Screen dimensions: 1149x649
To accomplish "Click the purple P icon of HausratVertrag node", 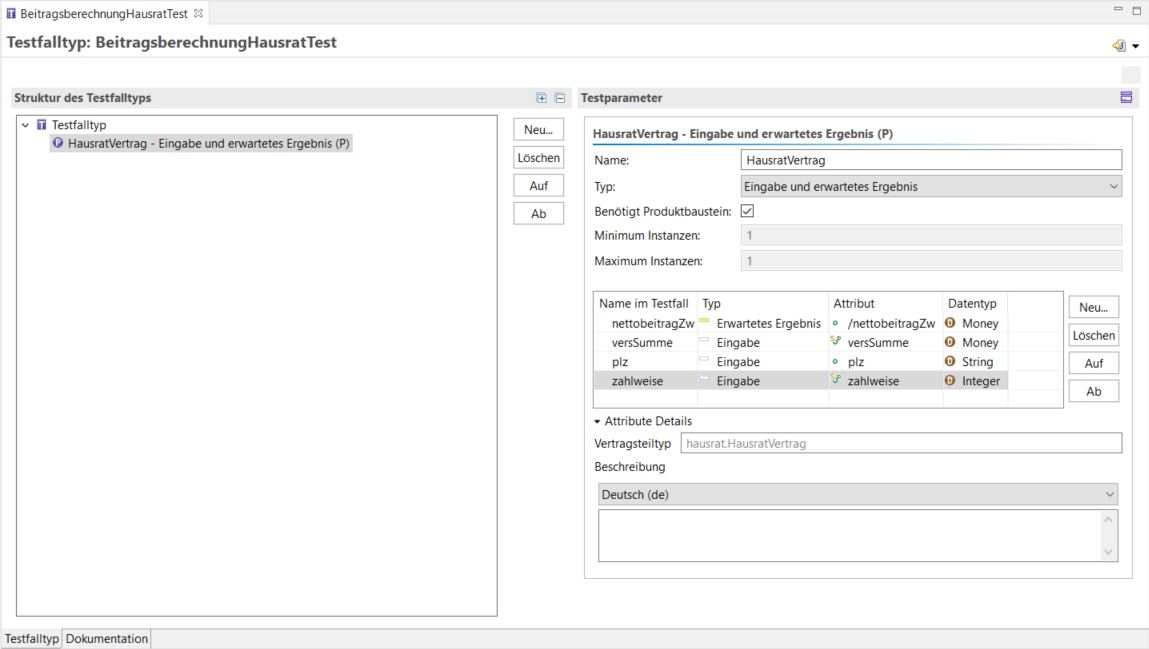I will click(x=58, y=143).
